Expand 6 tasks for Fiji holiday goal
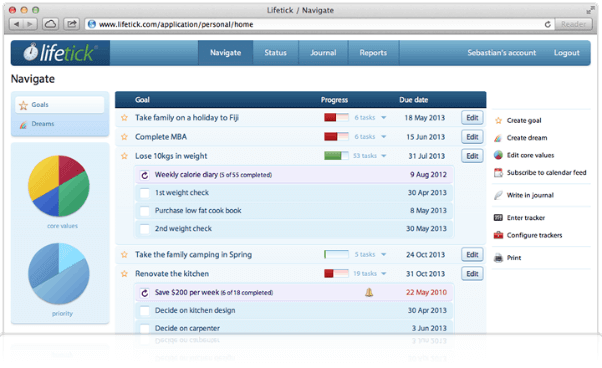602x368 pixels. 370,117
